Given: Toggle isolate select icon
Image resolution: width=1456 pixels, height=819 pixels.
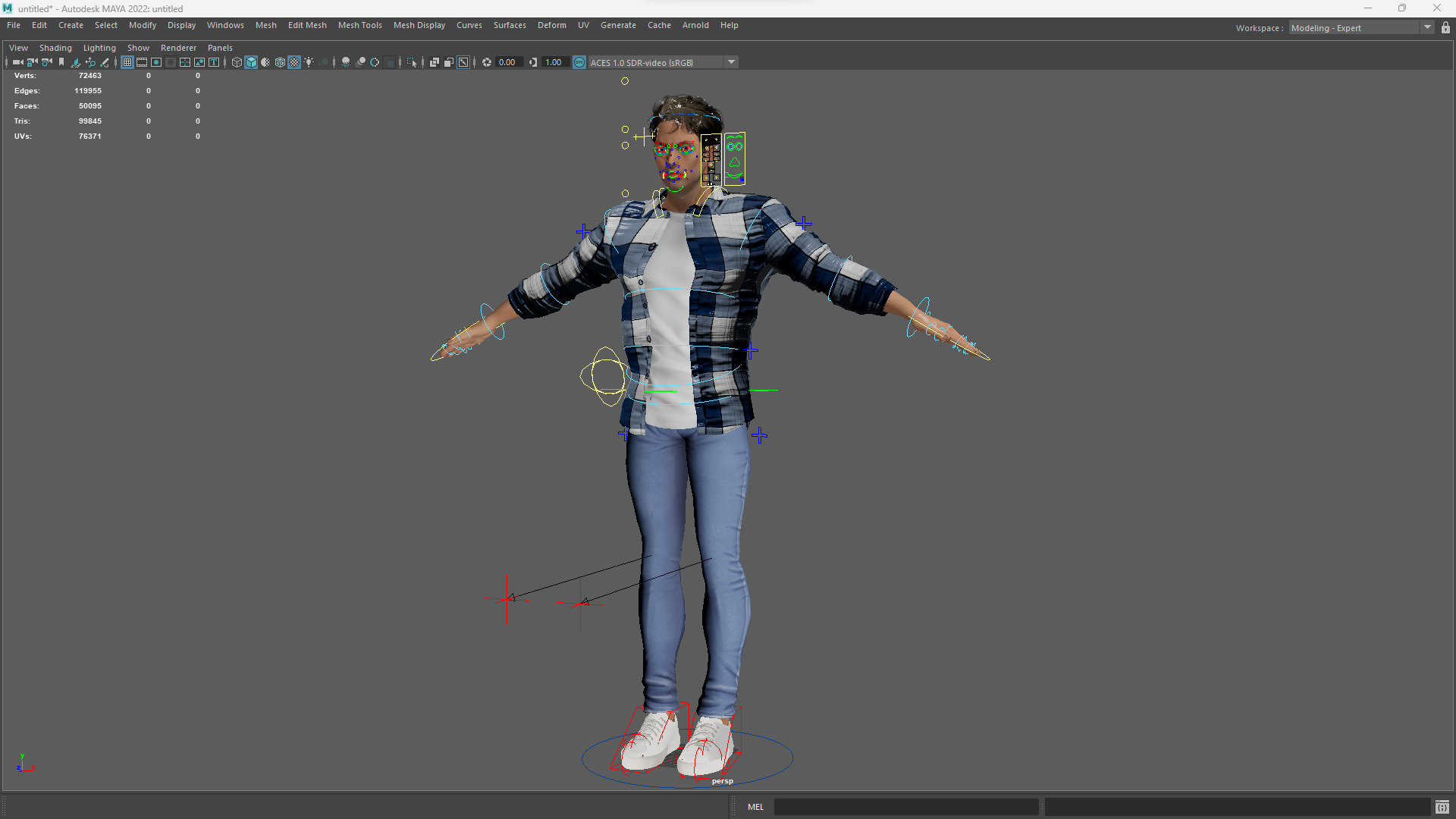Looking at the screenshot, I should [x=412, y=62].
